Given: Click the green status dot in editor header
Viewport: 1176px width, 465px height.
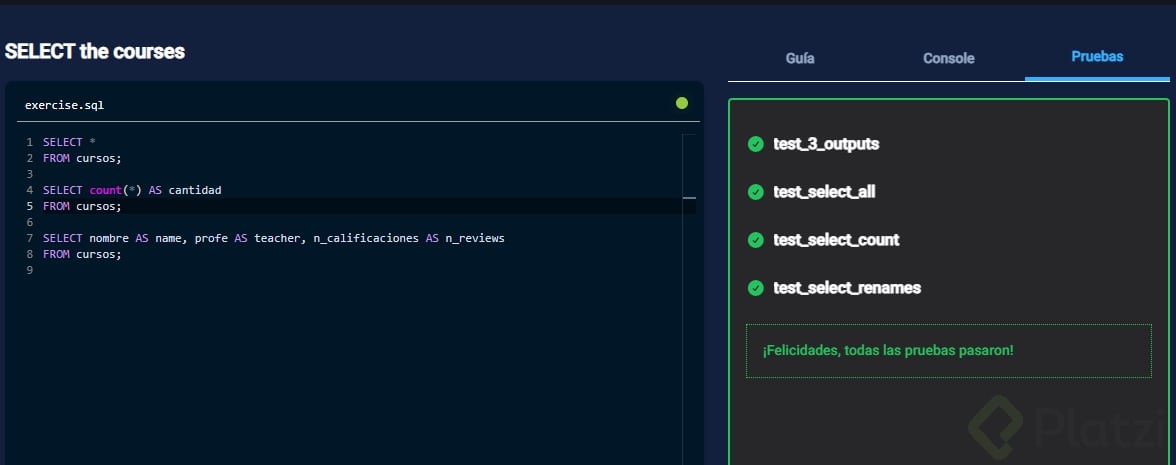Looking at the screenshot, I should pos(682,104).
